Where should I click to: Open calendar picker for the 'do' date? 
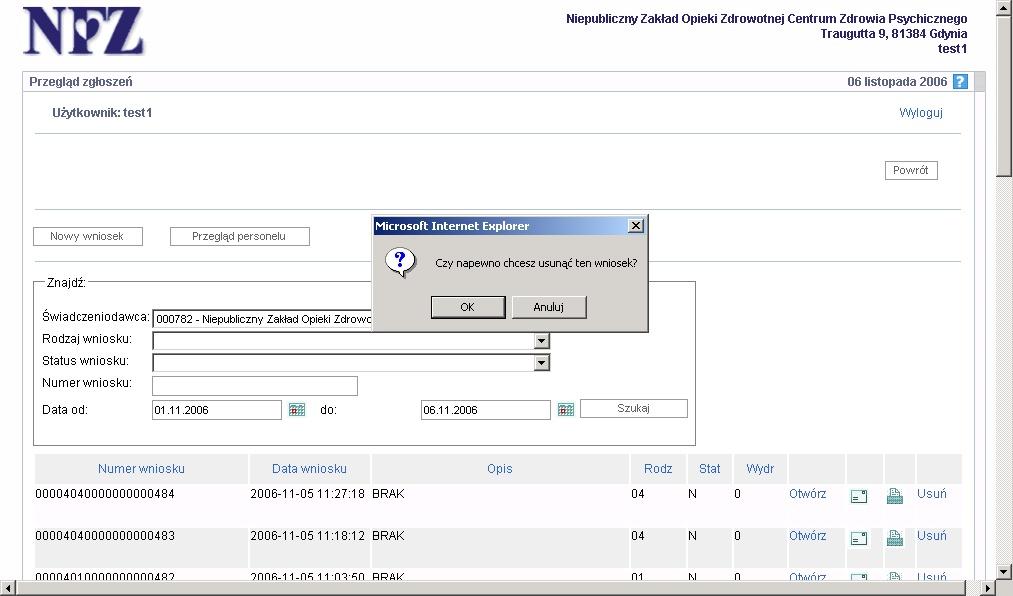[565, 409]
